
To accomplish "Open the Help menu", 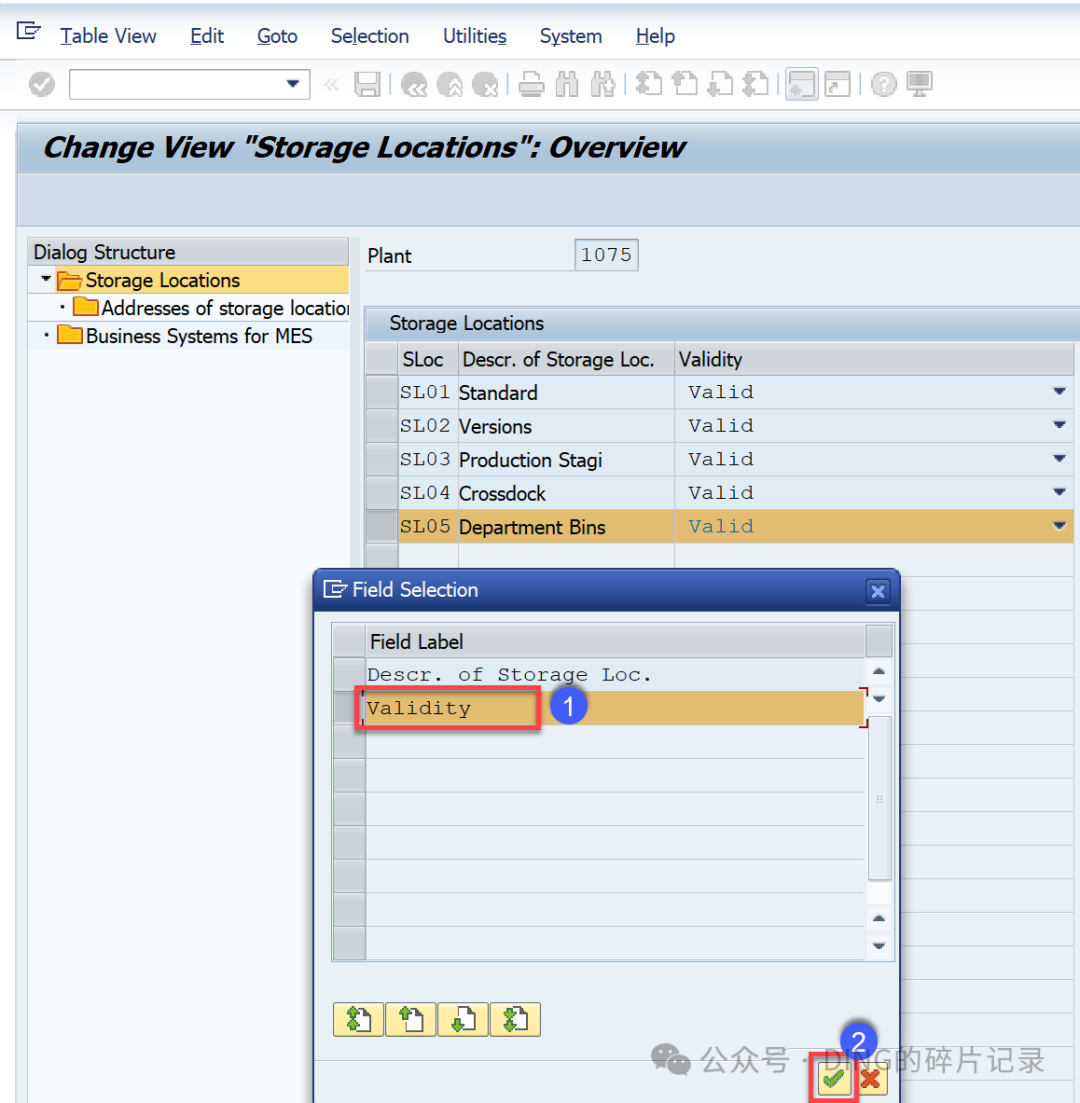I will pos(655,36).
